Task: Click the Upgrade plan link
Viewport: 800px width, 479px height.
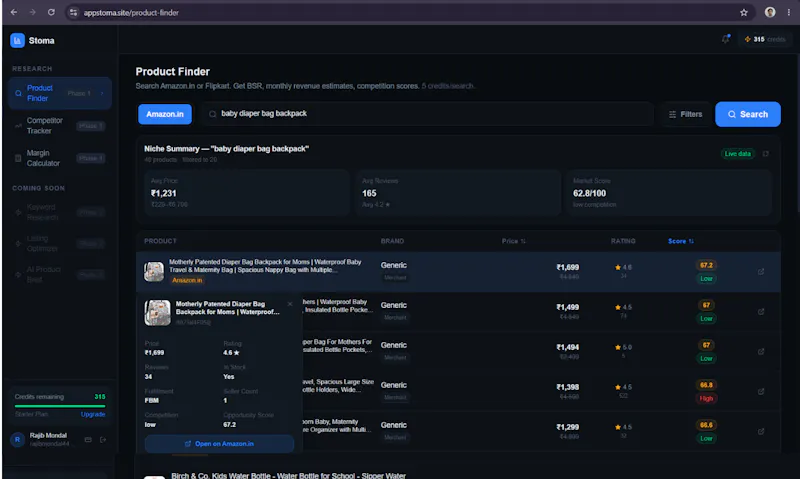Action: pos(93,414)
